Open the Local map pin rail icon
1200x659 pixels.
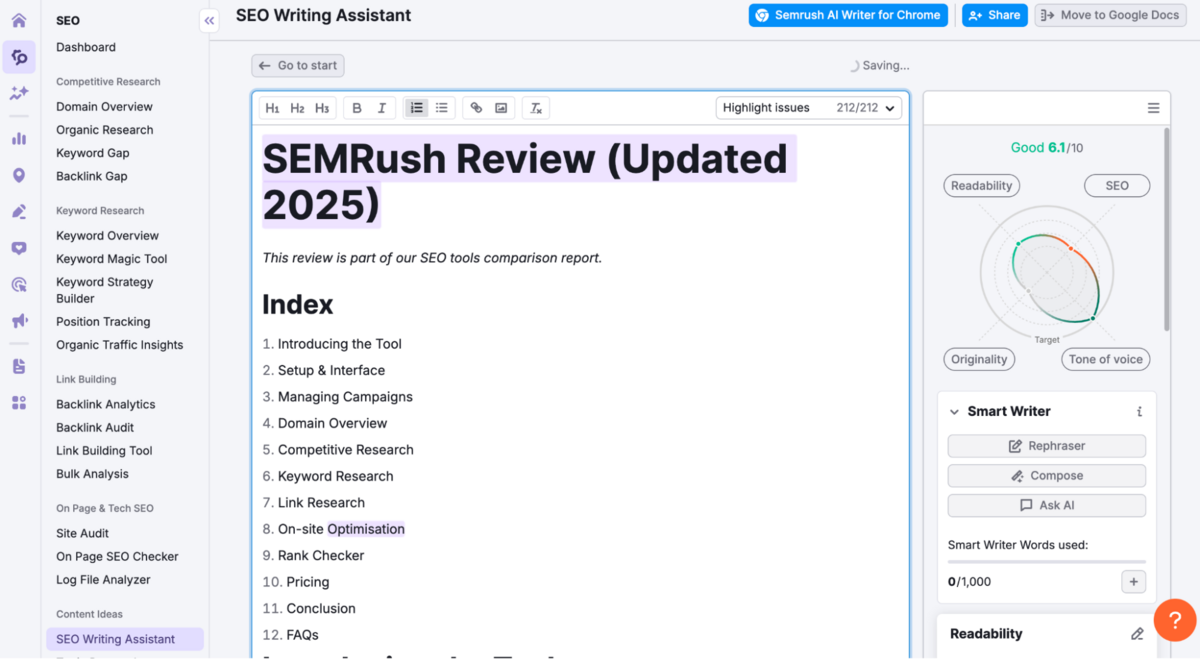(18, 175)
